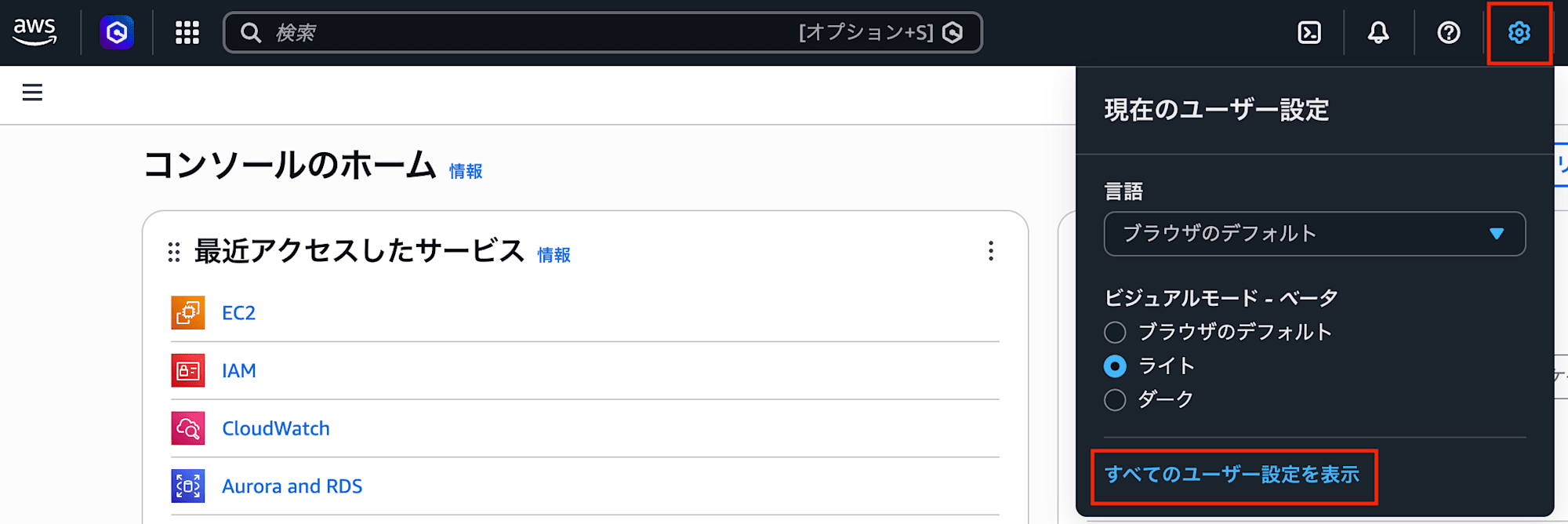Screen dimensions: 1568x524
Task: Click the AWS logo to return home
Action: click(35, 31)
